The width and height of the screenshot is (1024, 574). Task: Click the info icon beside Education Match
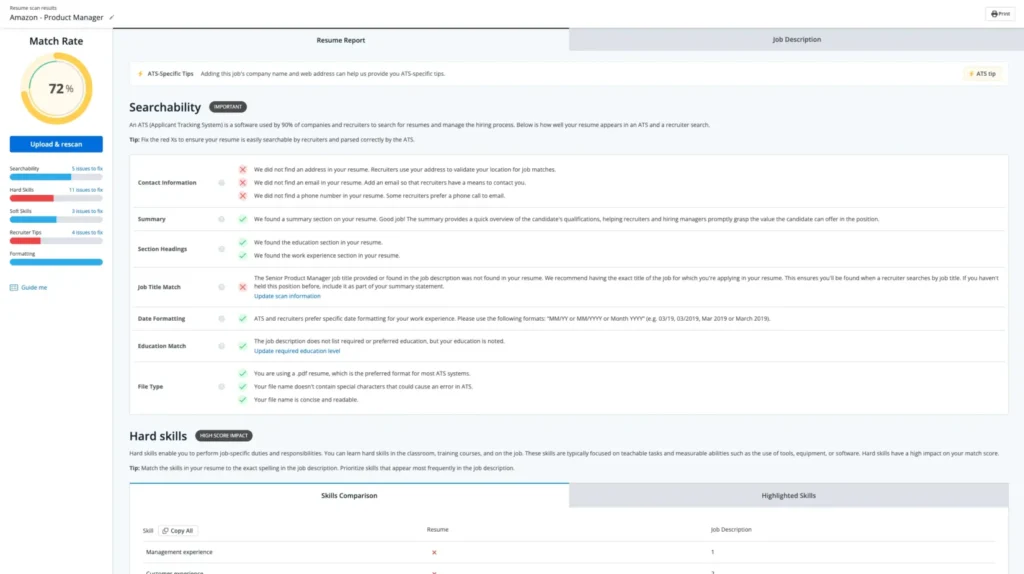click(x=221, y=346)
